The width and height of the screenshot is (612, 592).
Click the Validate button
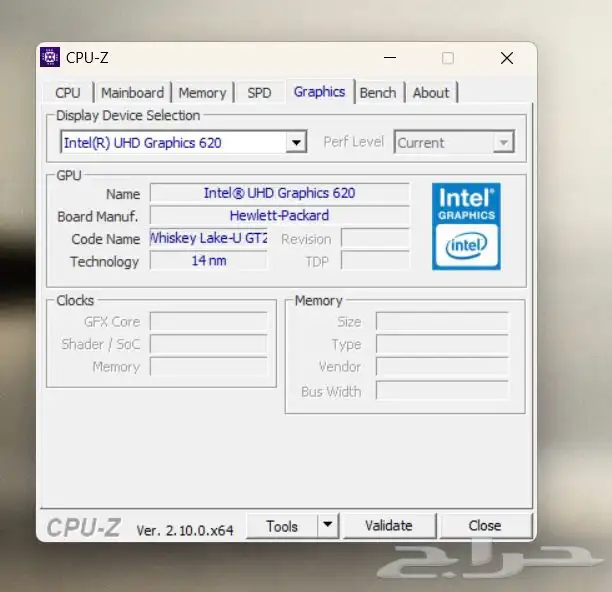click(x=389, y=526)
